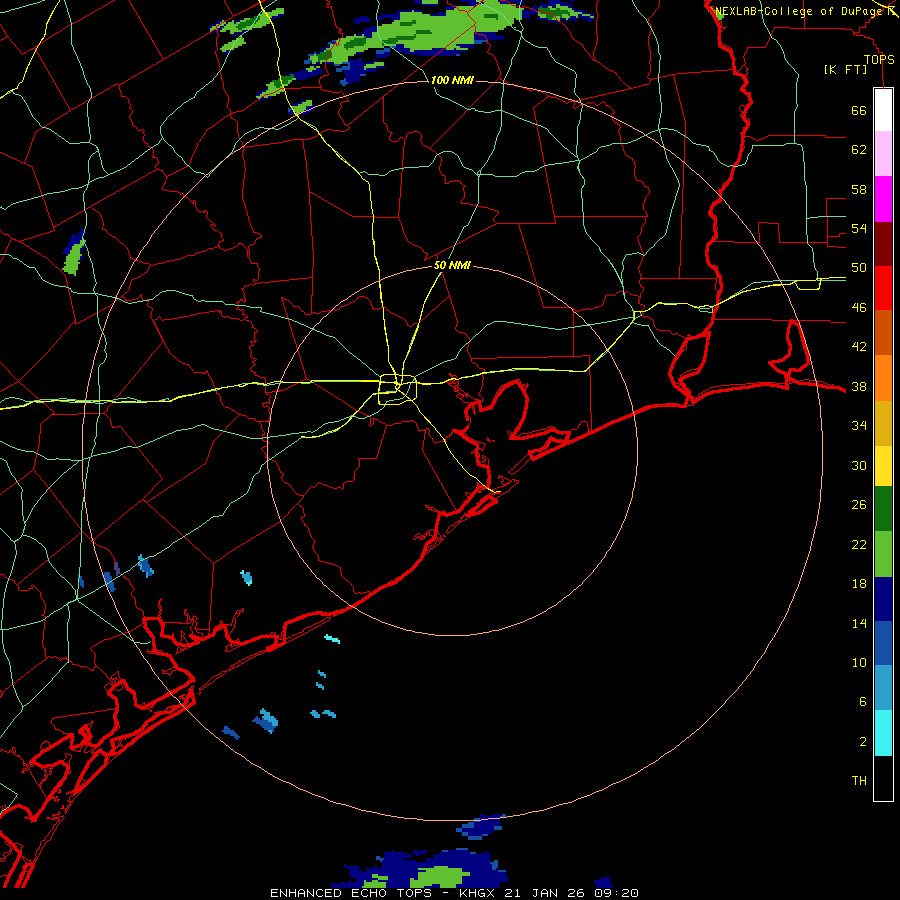The image size is (900, 900).
Task: Click the legend value '42'
Action: coord(859,347)
